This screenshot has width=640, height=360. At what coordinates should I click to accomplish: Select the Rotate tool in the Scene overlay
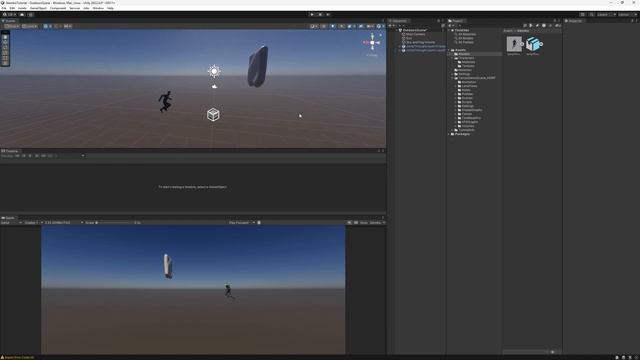pos(5,48)
